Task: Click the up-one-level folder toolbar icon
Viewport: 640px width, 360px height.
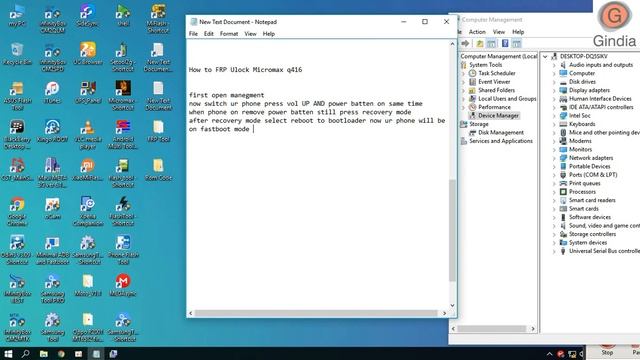Action: point(480,43)
